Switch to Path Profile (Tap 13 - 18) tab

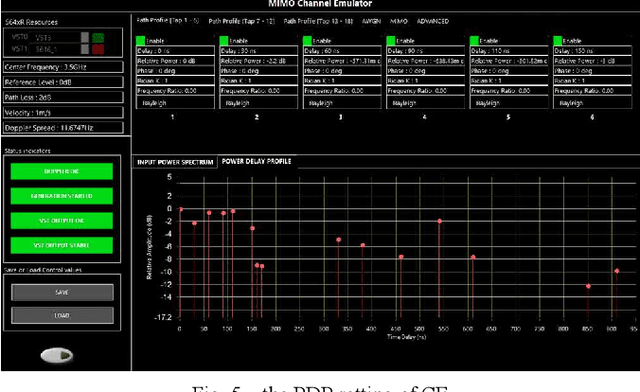tap(318, 21)
